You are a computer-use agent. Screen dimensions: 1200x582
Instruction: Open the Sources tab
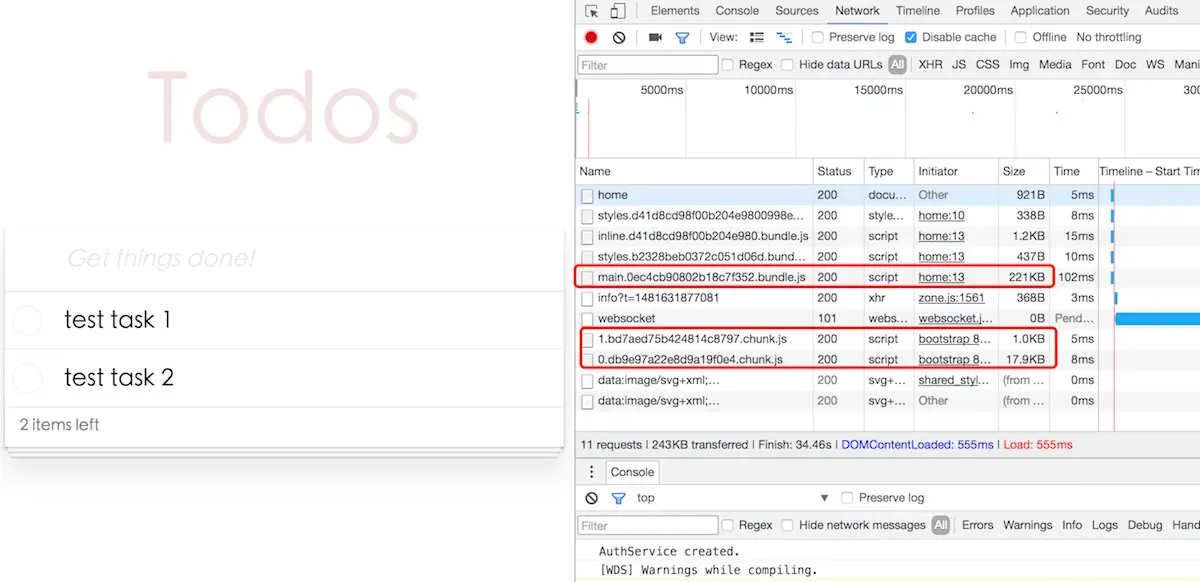pyautogui.click(x=797, y=11)
